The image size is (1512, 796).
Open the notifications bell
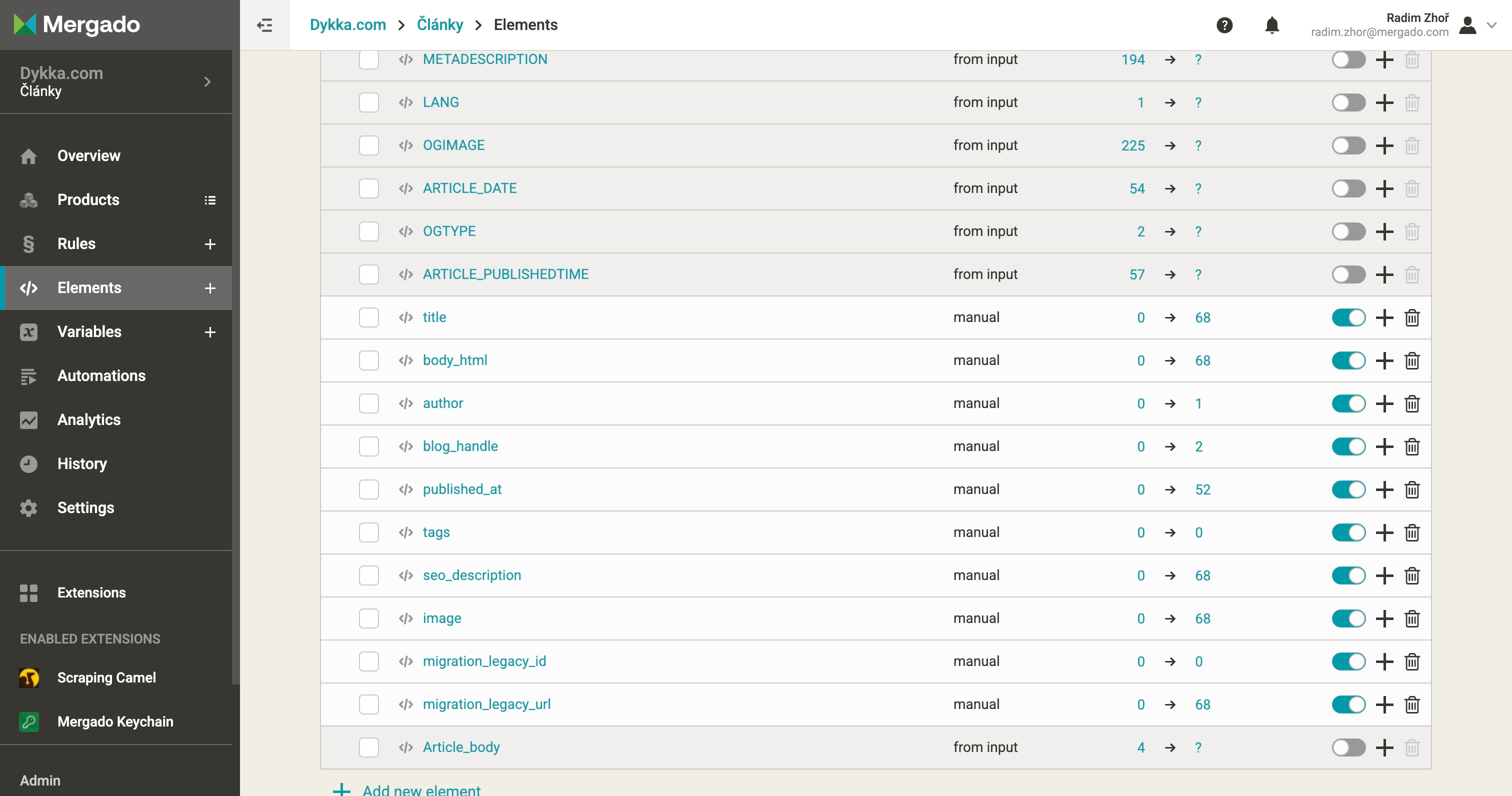point(1271,25)
